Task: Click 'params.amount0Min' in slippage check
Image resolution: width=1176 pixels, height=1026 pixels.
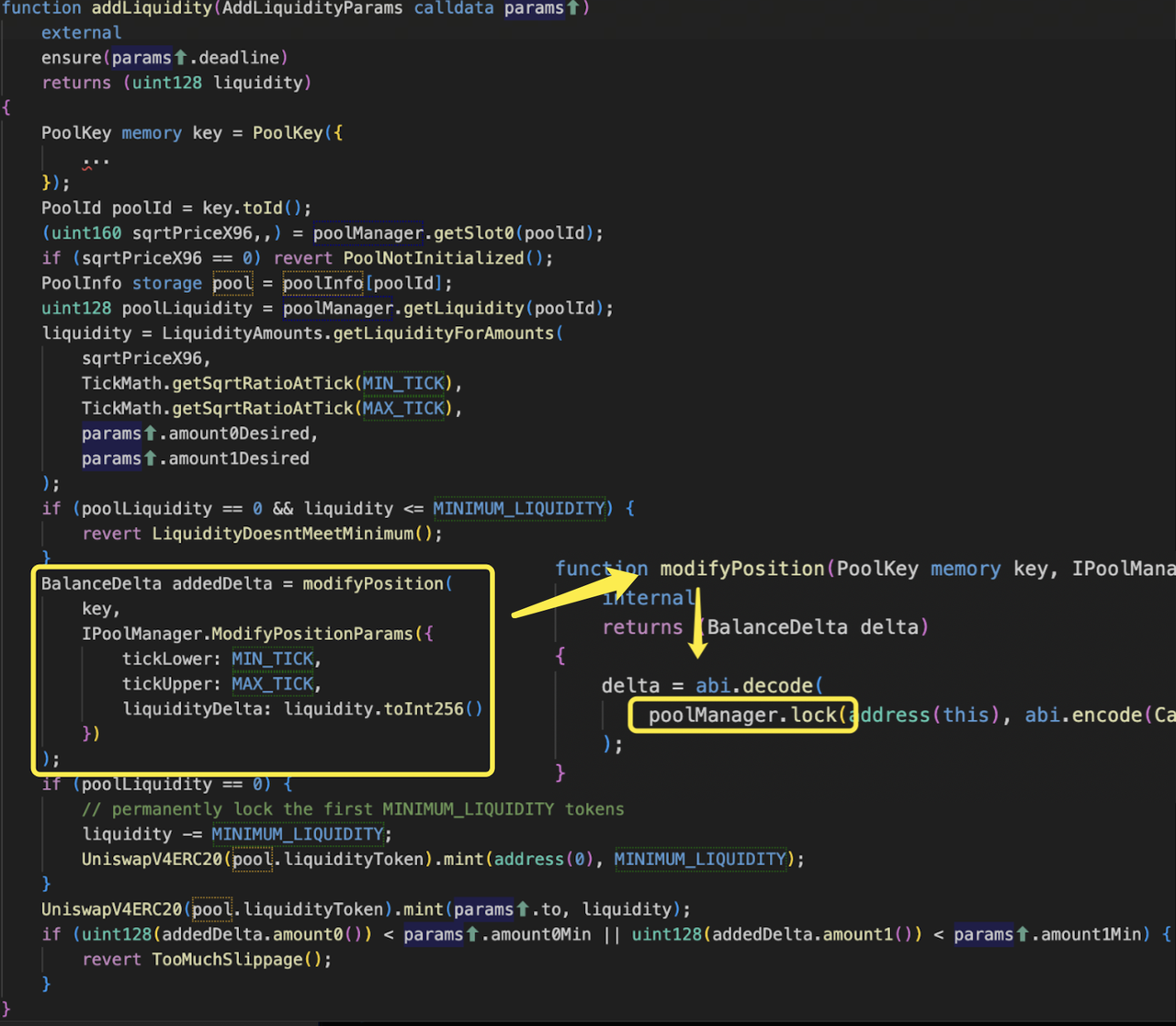Action: [498, 934]
